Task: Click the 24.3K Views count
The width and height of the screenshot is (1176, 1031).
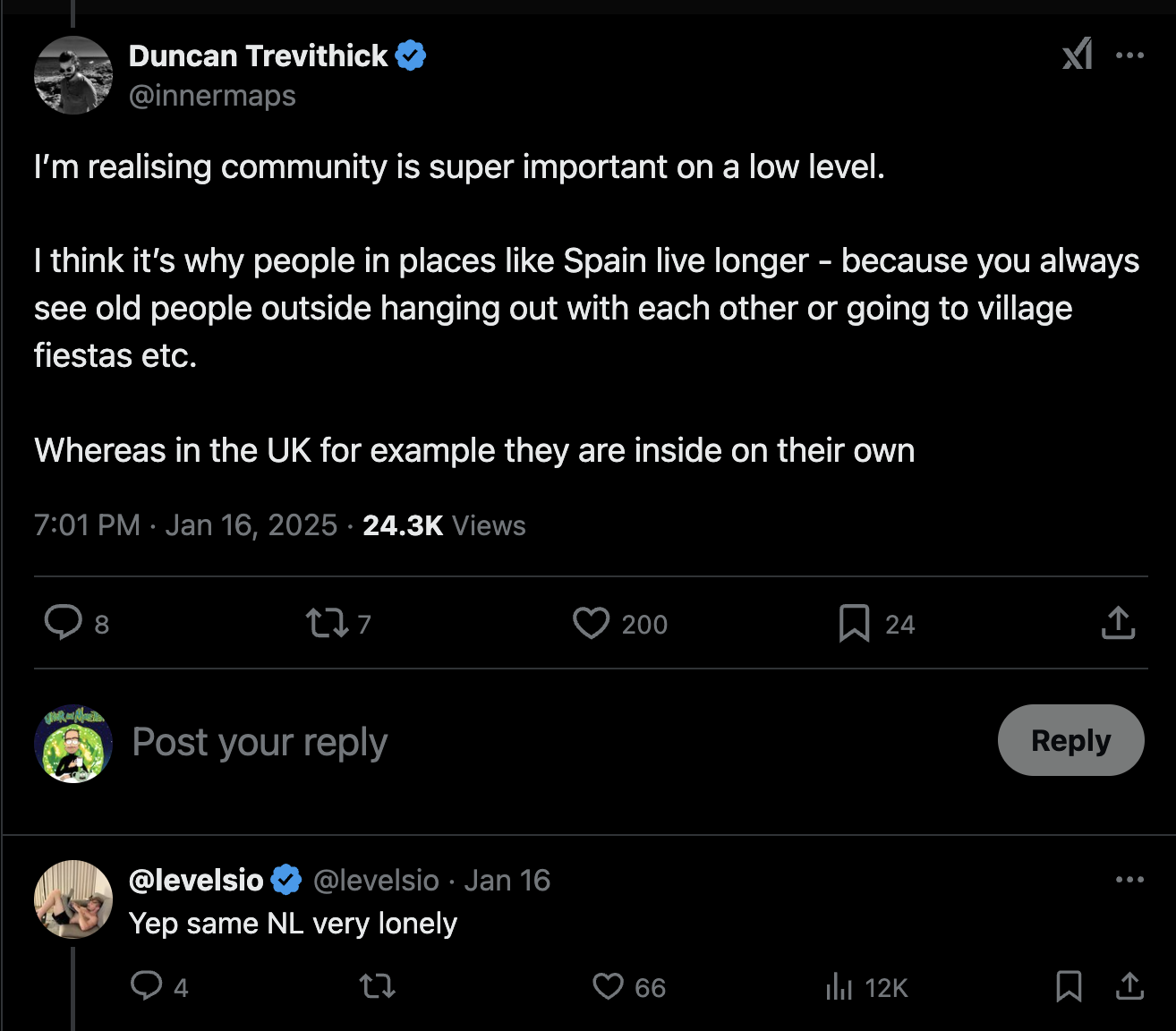Action: (x=444, y=525)
